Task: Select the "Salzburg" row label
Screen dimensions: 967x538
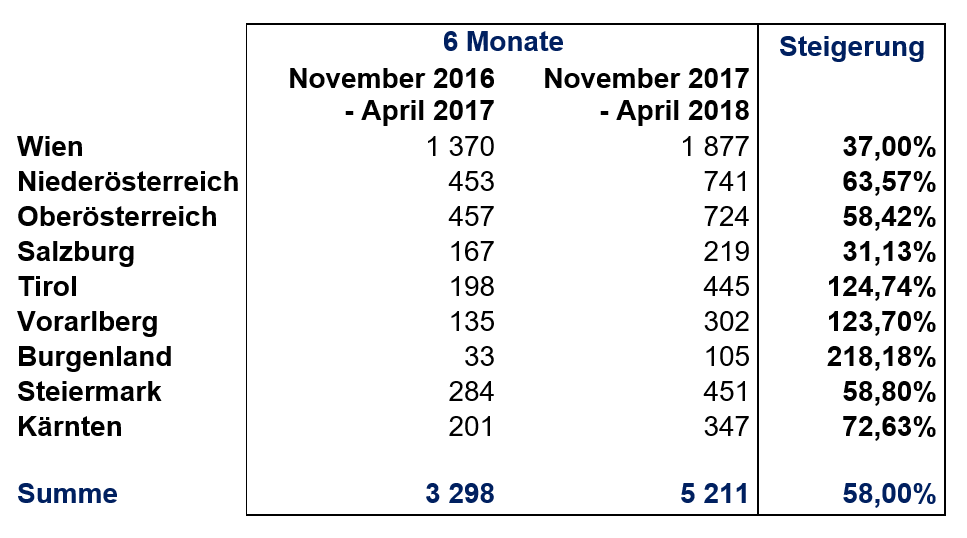Action: coord(76,252)
